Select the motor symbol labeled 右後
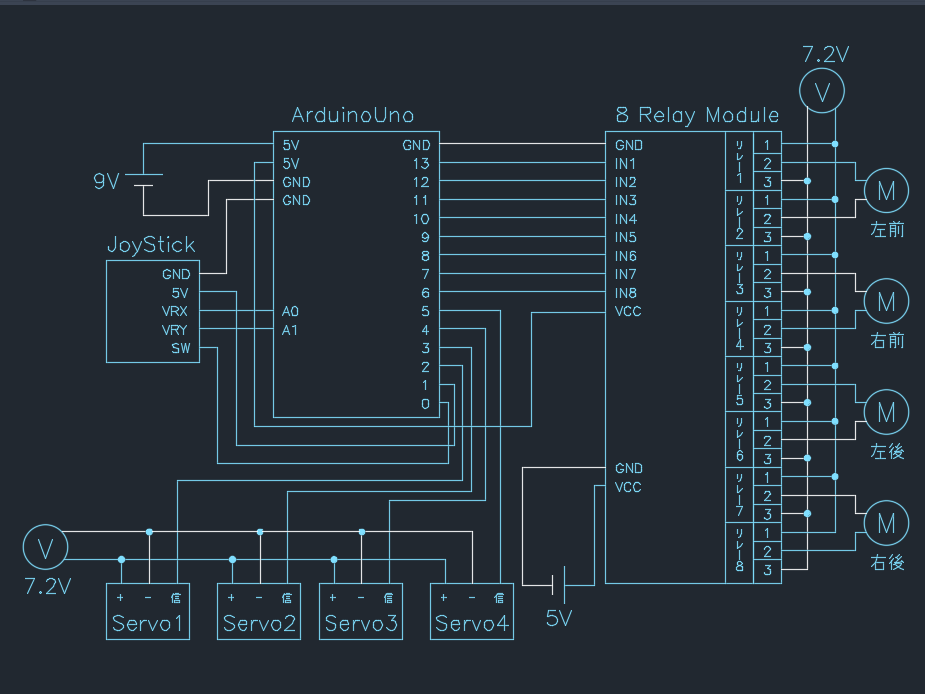 [886, 522]
